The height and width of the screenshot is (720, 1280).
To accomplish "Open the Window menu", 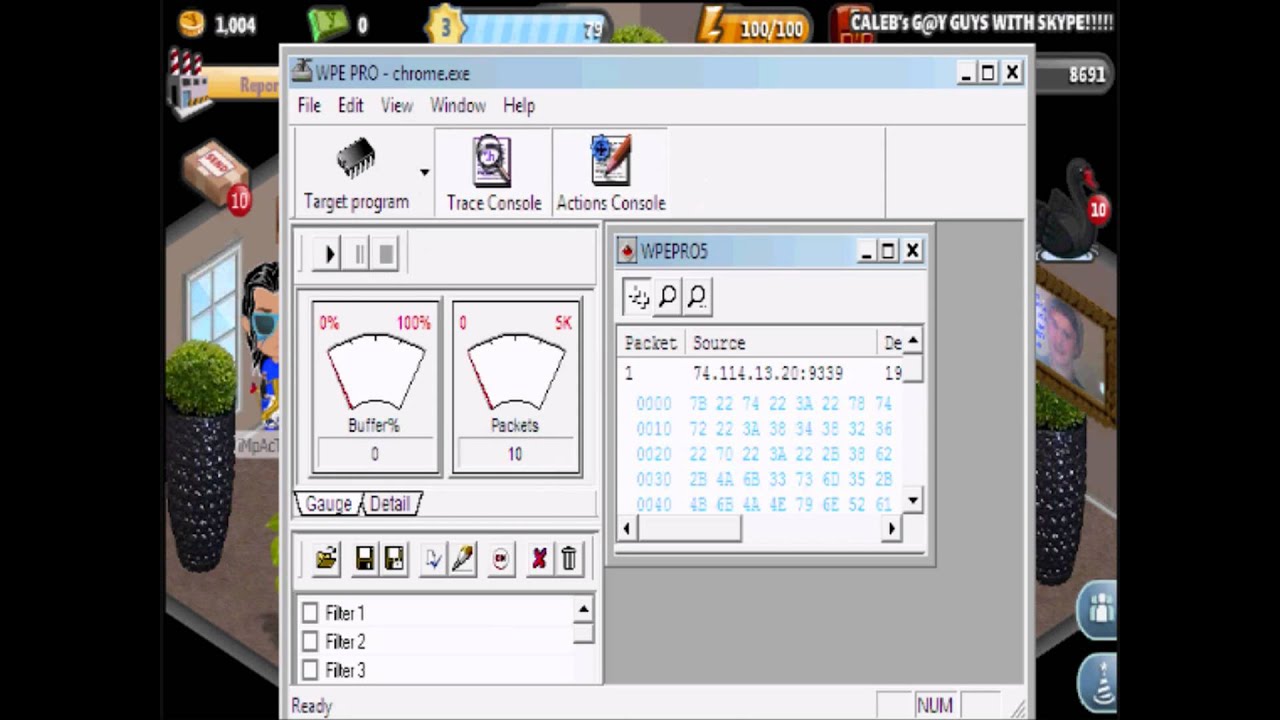I will pos(458,105).
